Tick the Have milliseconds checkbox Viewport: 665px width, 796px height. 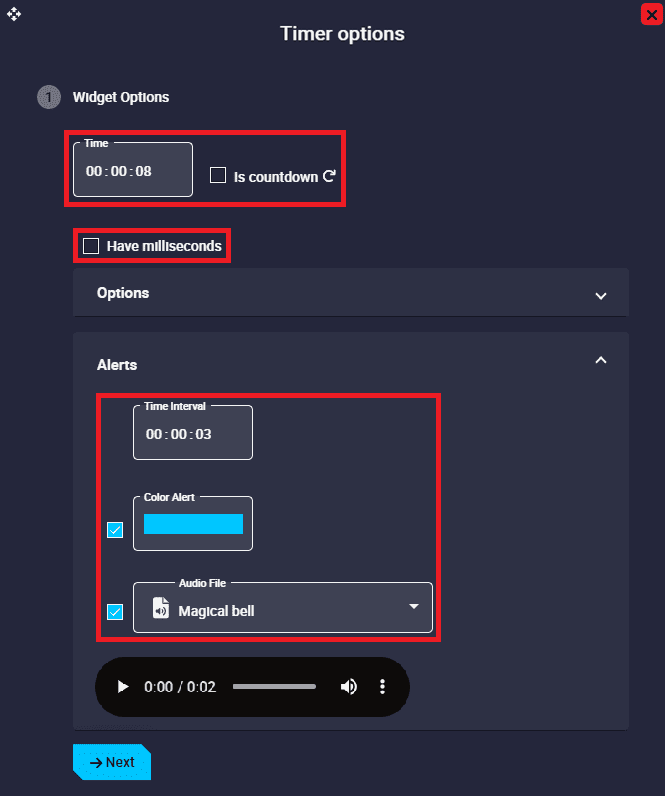point(91,246)
